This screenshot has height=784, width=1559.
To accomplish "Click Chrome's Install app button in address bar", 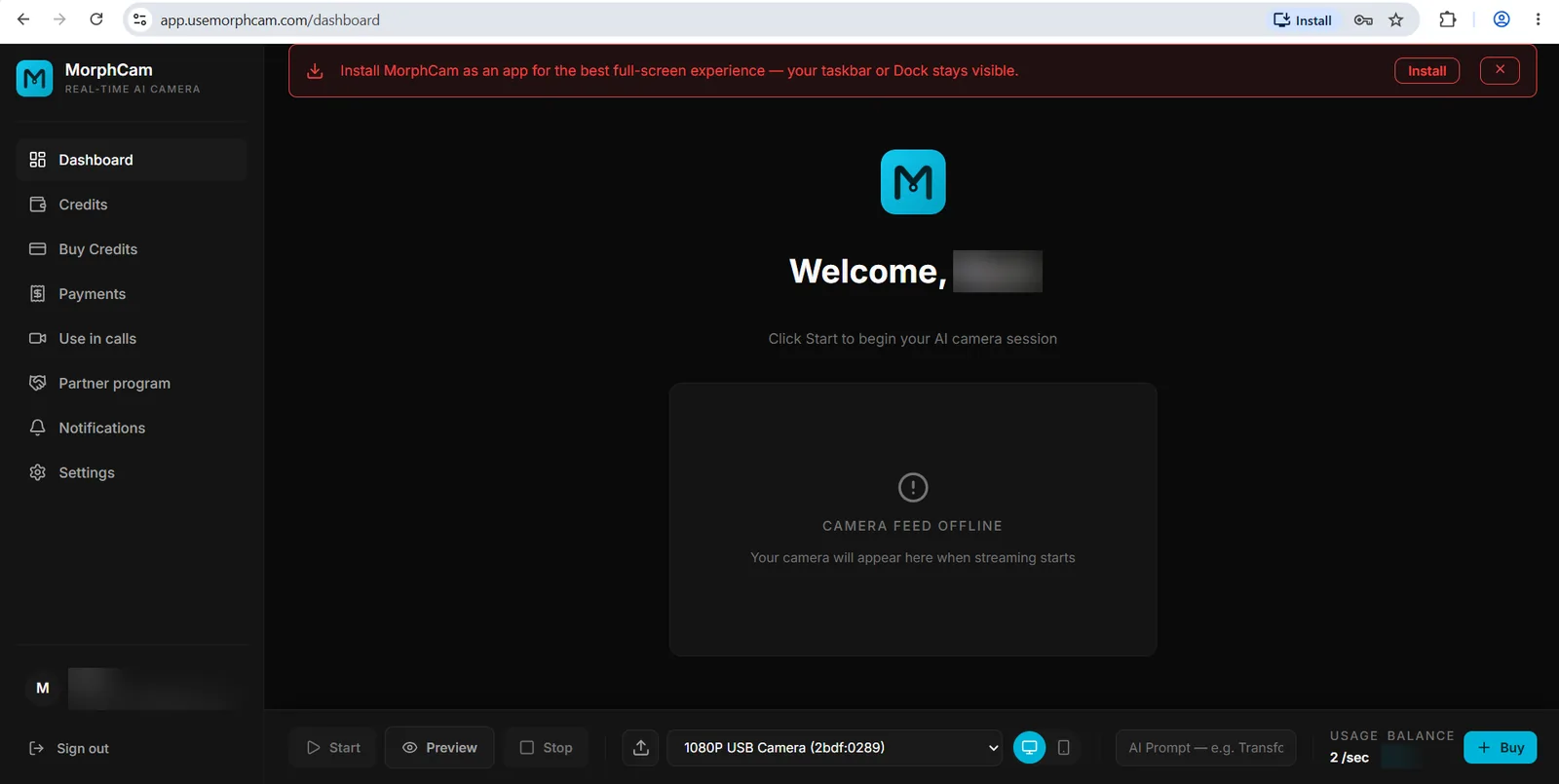I will click(x=1303, y=19).
